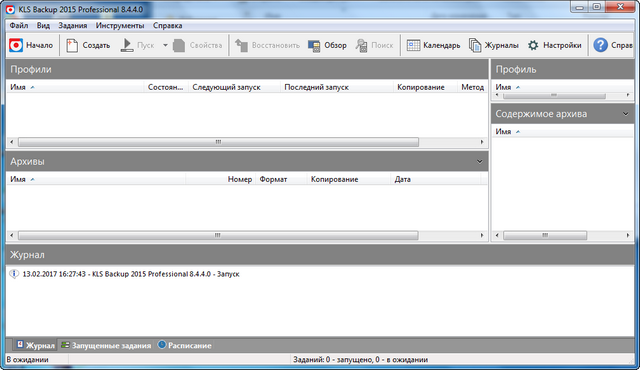Switch to the Расписание tab
The height and width of the screenshot is (370, 640).
[x=185, y=345]
